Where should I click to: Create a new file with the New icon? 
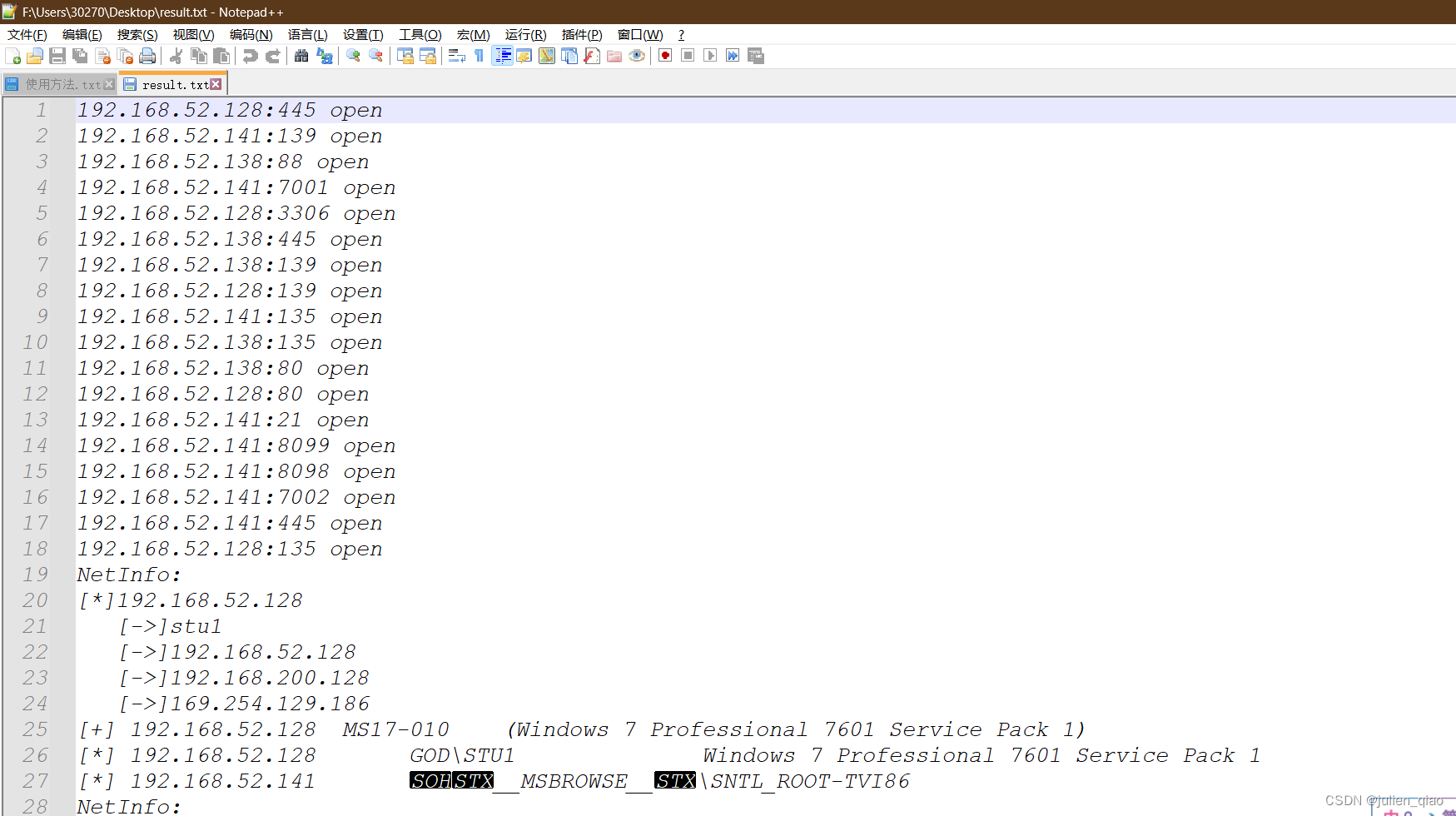(x=12, y=56)
